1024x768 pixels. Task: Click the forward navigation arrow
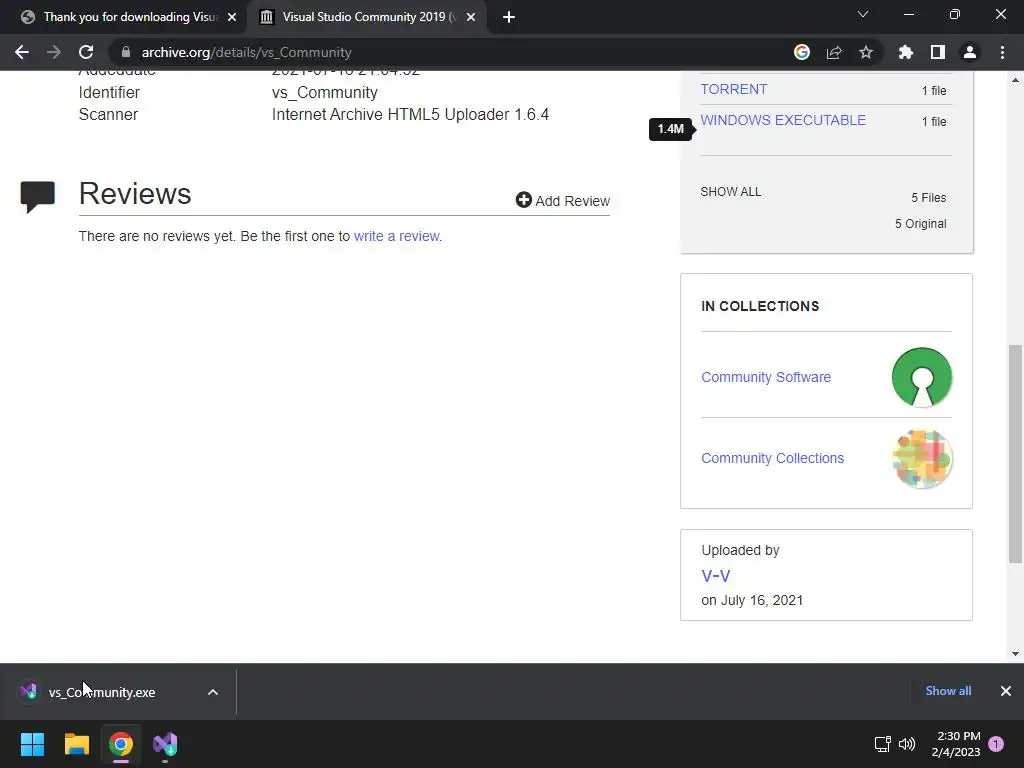pyautogui.click(x=54, y=52)
